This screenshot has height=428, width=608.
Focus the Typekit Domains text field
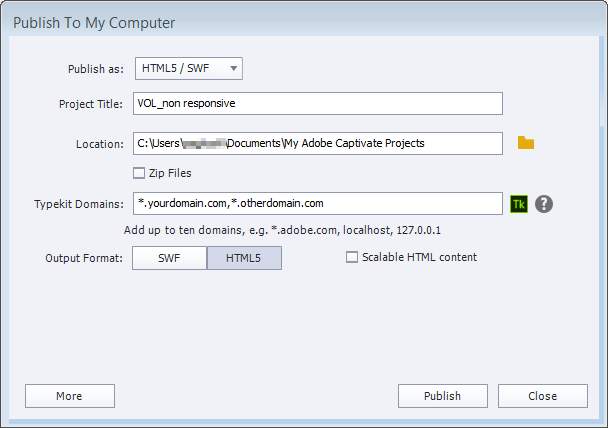(317, 203)
